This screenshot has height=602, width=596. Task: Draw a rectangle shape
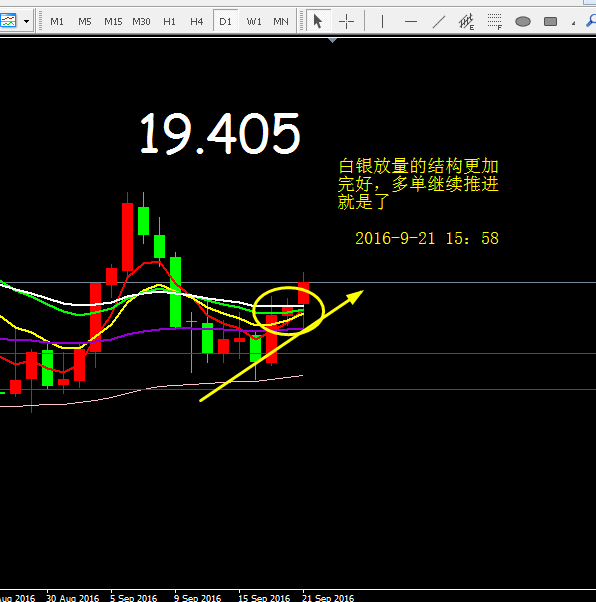pos(550,22)
